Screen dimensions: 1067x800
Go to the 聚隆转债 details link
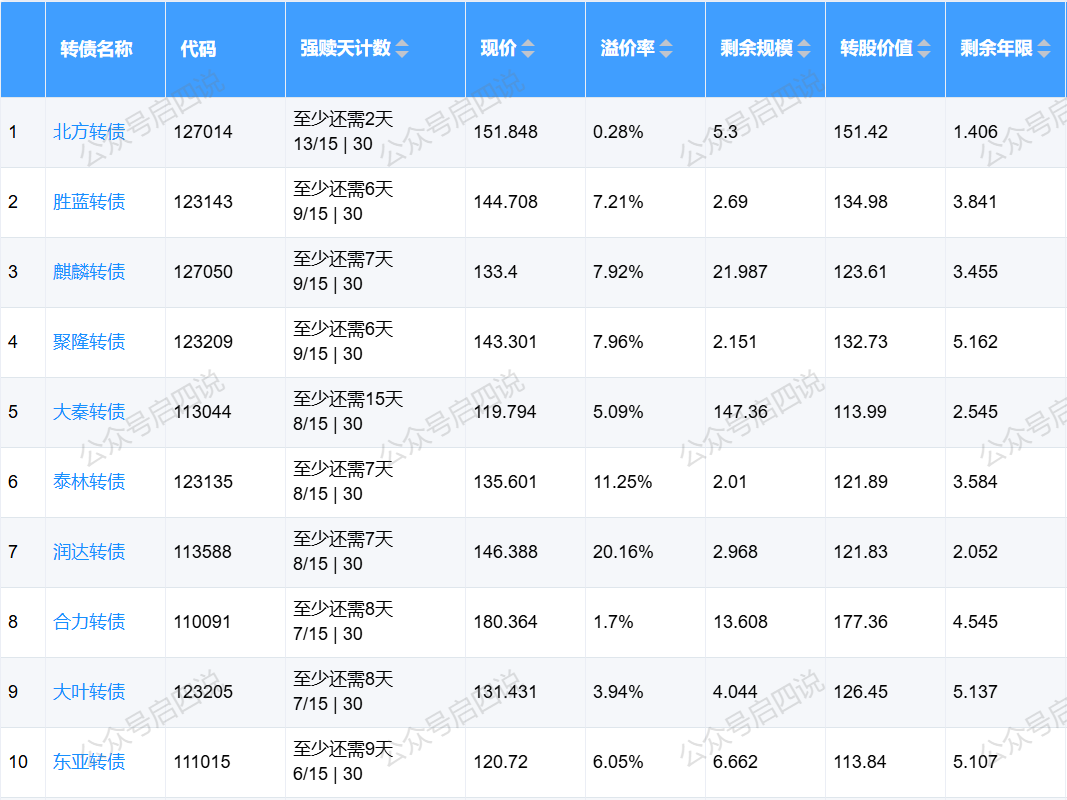click(x=89, y=342)
